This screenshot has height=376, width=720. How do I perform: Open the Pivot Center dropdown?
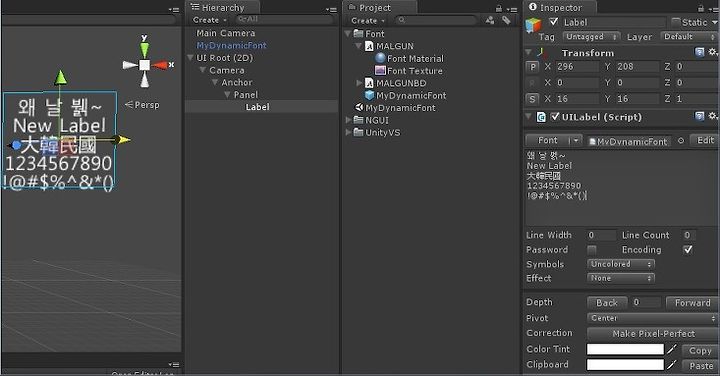tap(652, 318)
